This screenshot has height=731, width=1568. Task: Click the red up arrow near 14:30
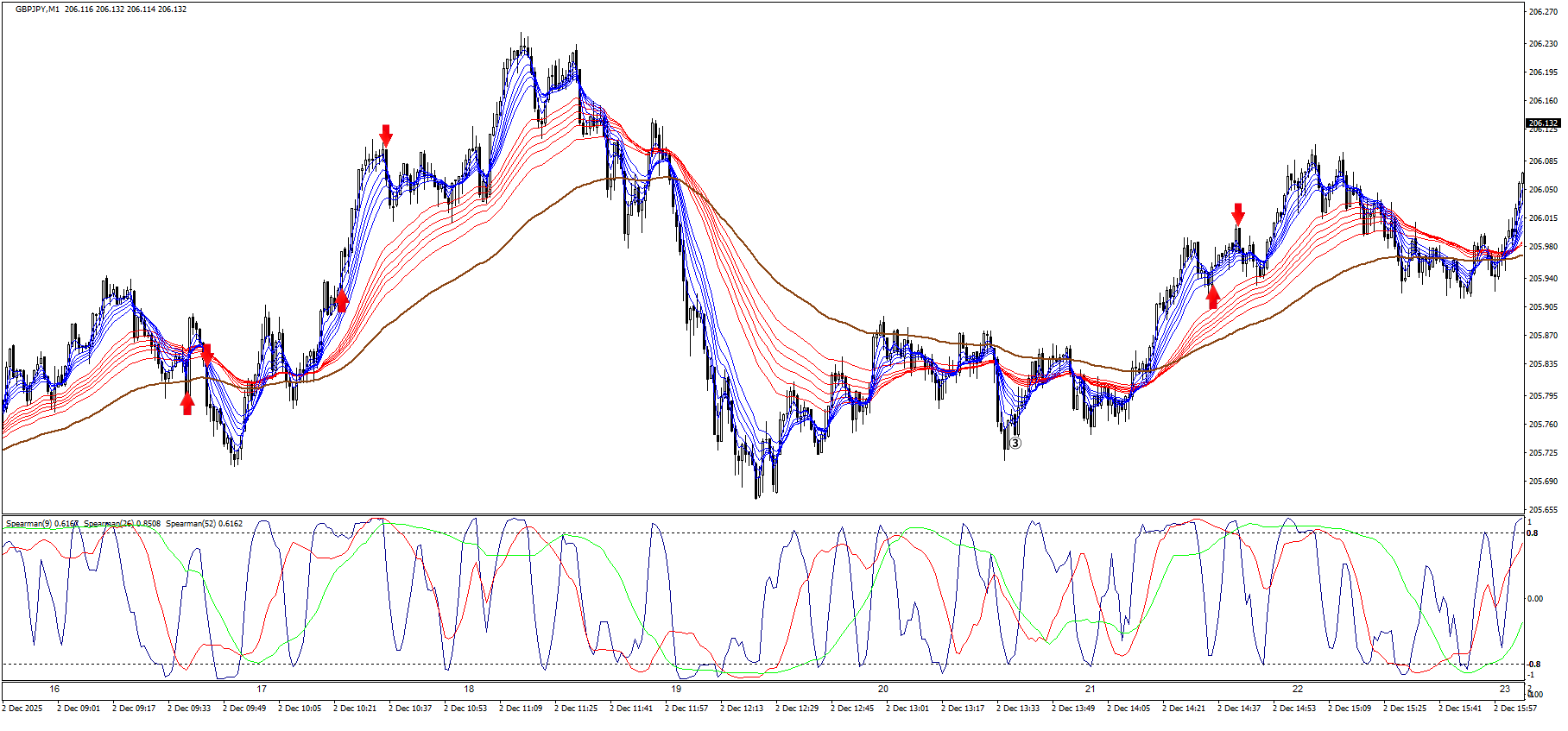coord(1213,297)
